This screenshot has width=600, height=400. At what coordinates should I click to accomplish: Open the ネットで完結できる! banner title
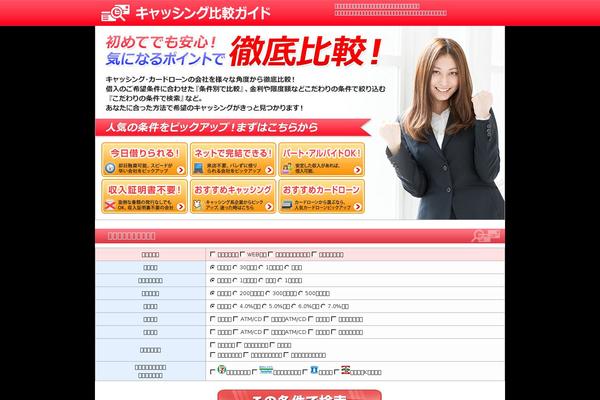pyautogui.click(x=233, y=153)
